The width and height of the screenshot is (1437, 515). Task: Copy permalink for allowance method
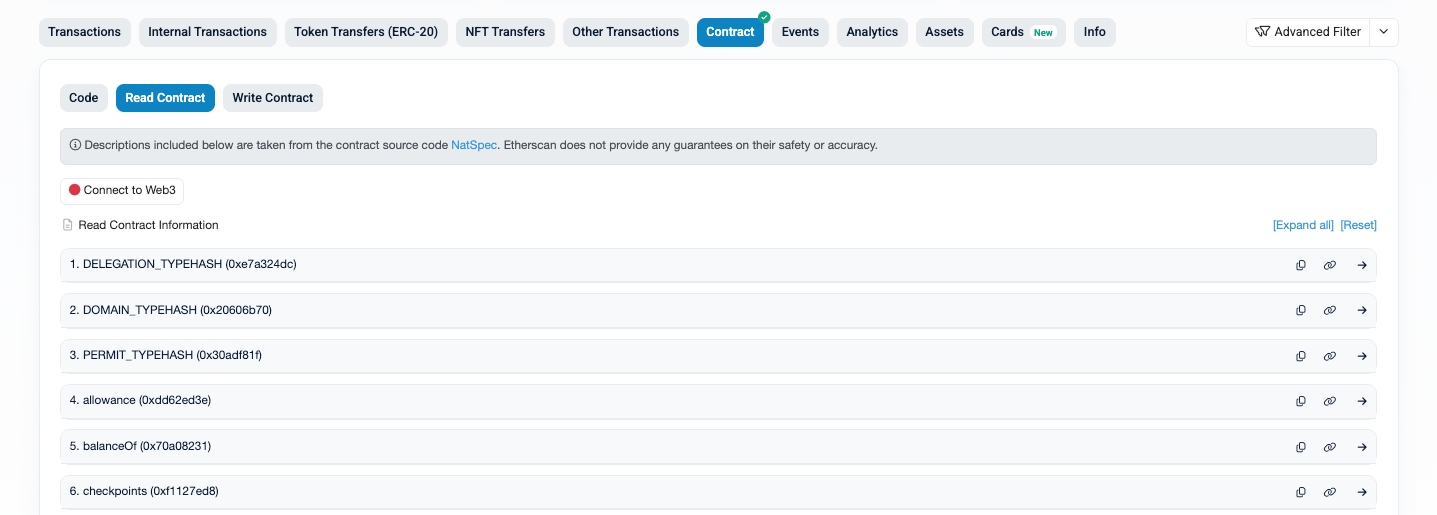pyautogui.click(x=1330, y=401)
